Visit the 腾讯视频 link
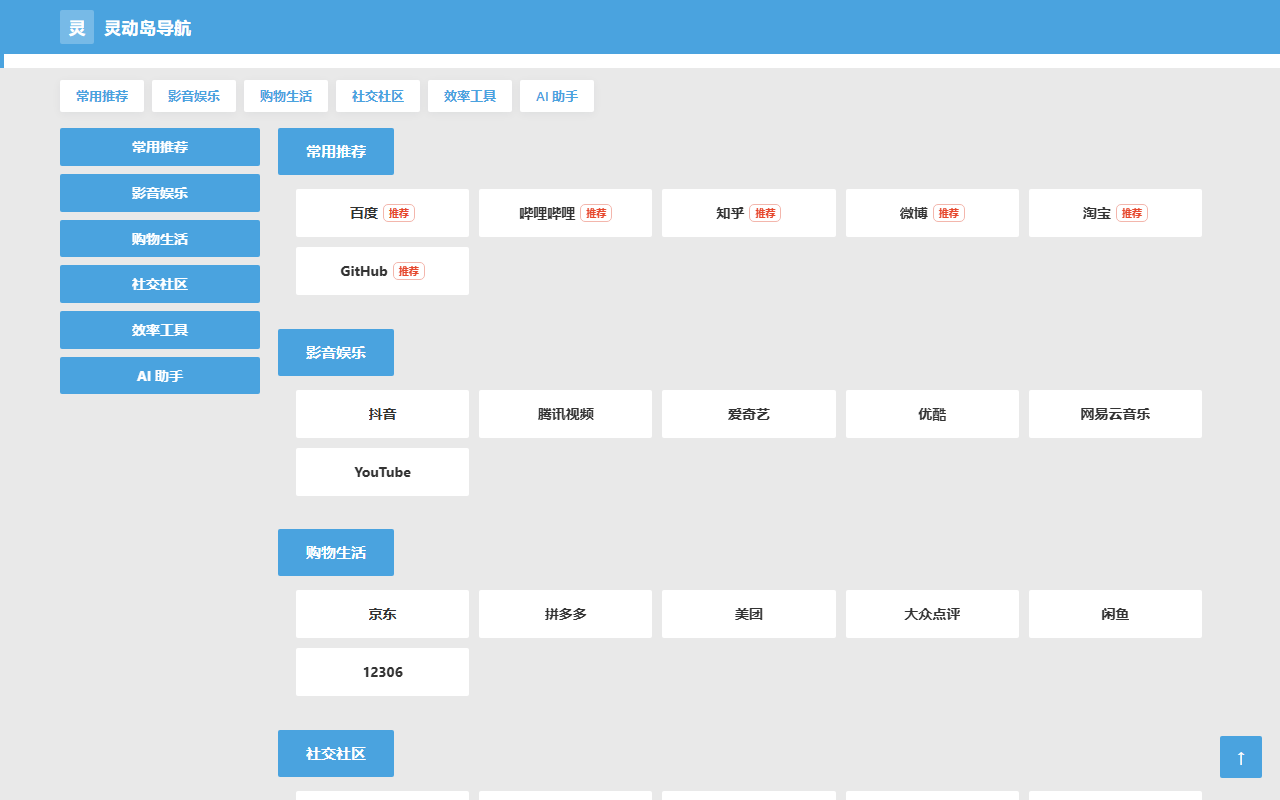The width and height of the screenshot is (1280, 800). [565, 414]
